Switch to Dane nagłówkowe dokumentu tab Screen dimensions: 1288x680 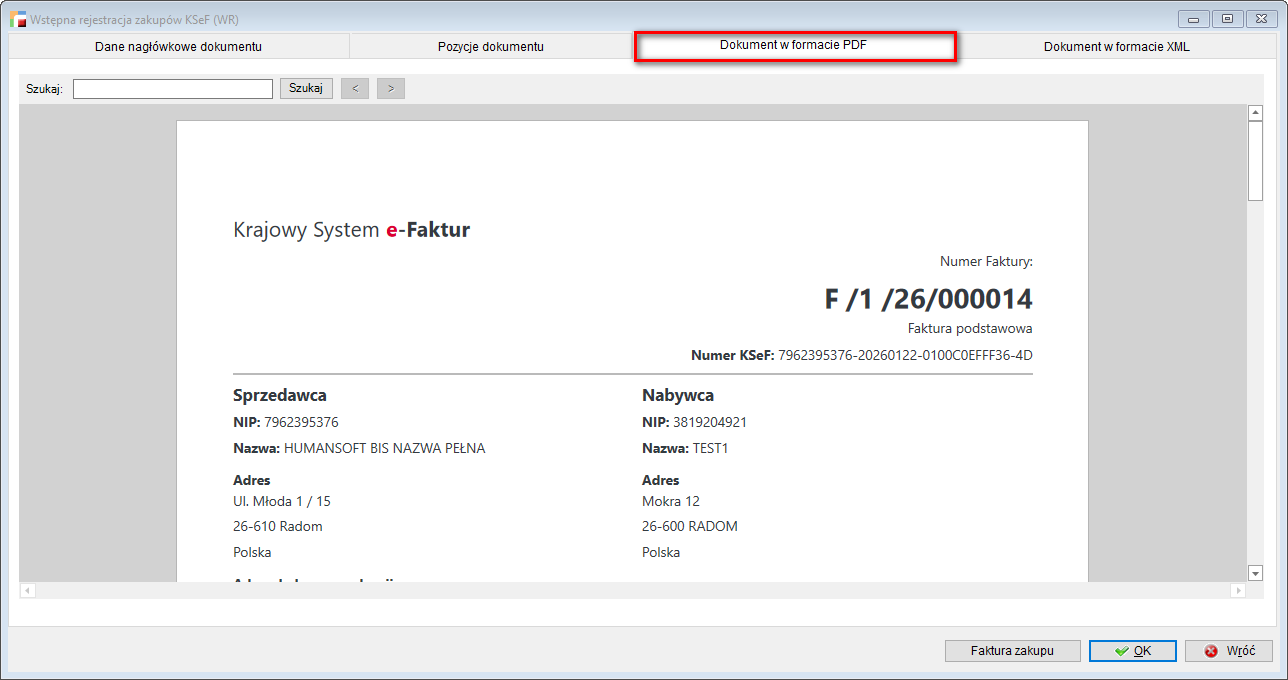(x=178, y=47)
